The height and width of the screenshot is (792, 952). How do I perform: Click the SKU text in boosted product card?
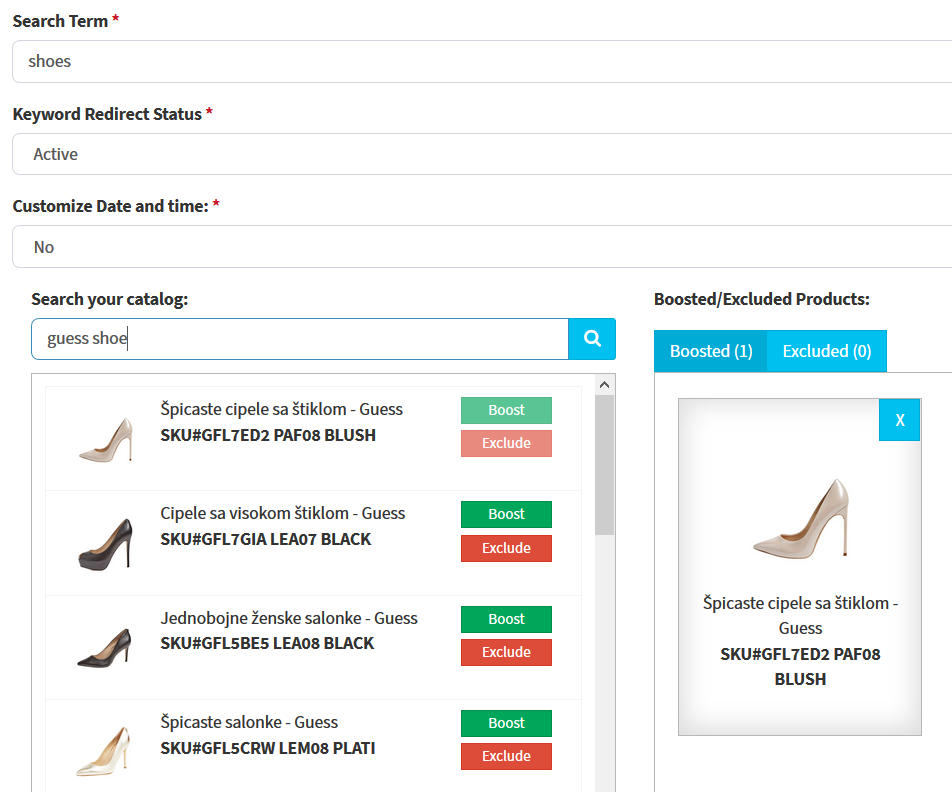click(x=800, y=666)
